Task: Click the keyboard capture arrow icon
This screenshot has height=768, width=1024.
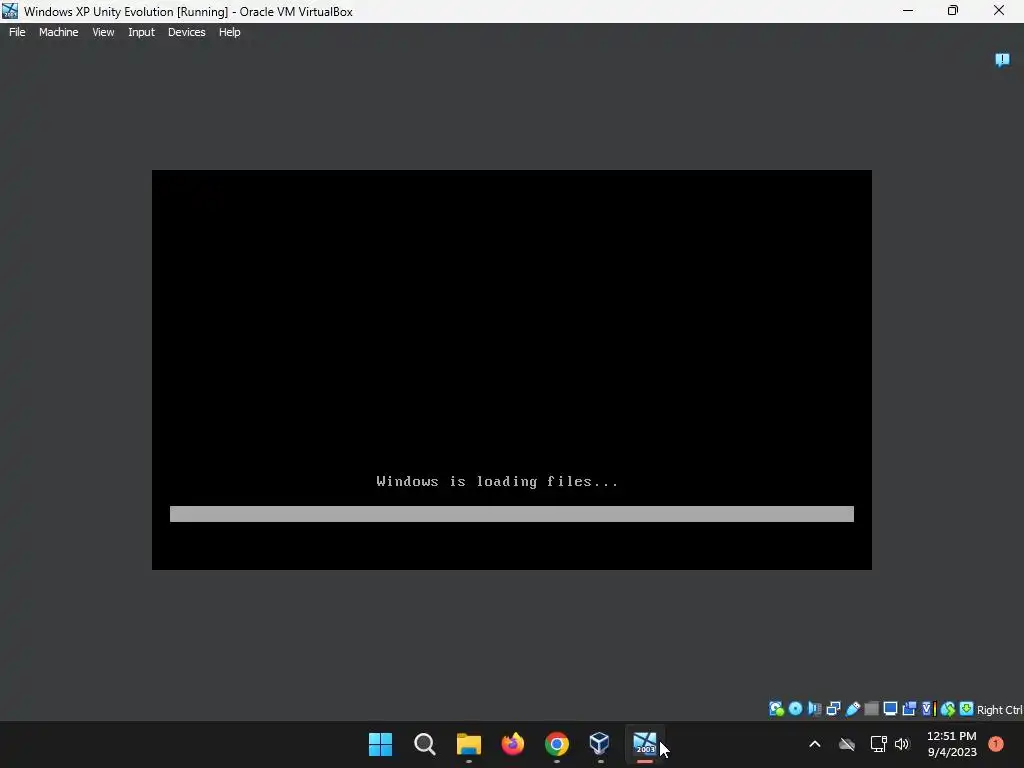Action: [967, 709]
